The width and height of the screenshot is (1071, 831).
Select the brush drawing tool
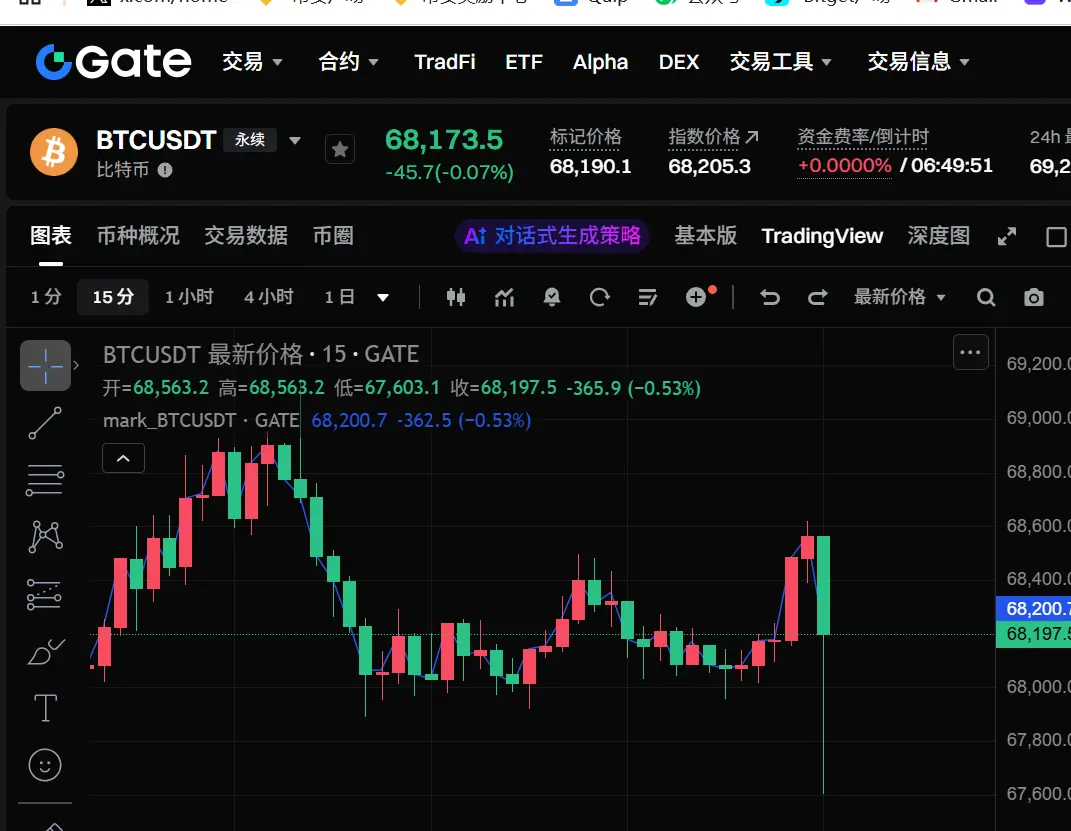click(x=45, y=651)
